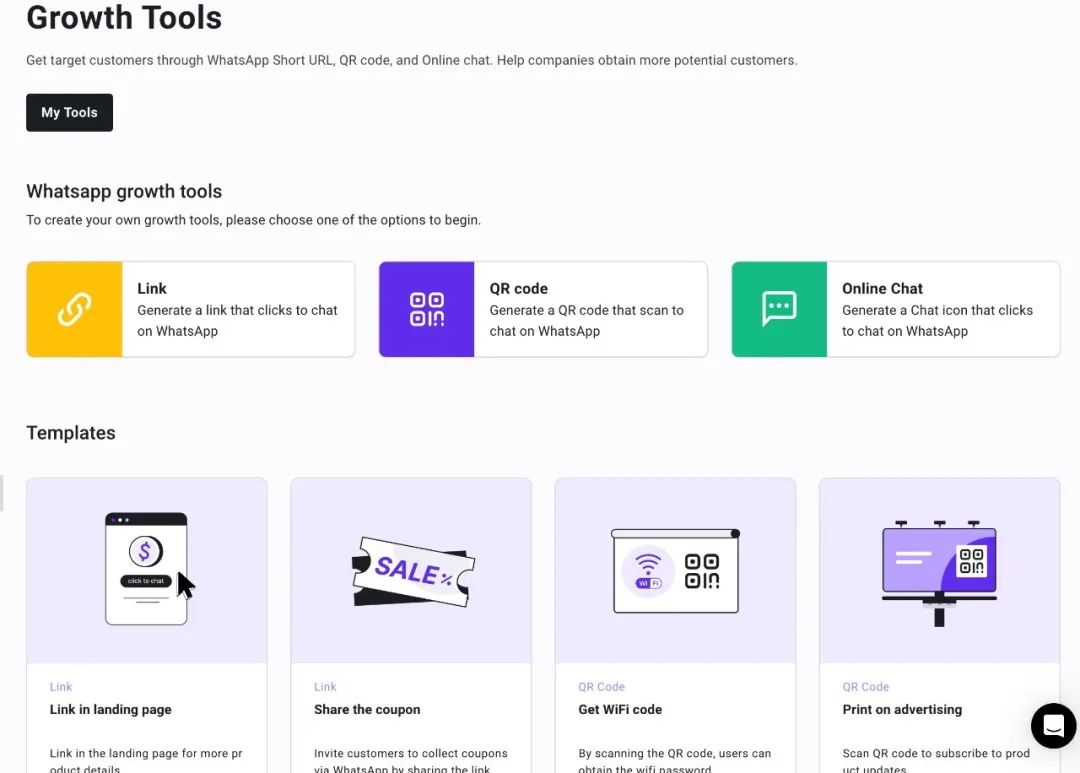Screen dimensions: 1080x773
Task: Click the Share the coupon title
Action: tap(367, 710)
